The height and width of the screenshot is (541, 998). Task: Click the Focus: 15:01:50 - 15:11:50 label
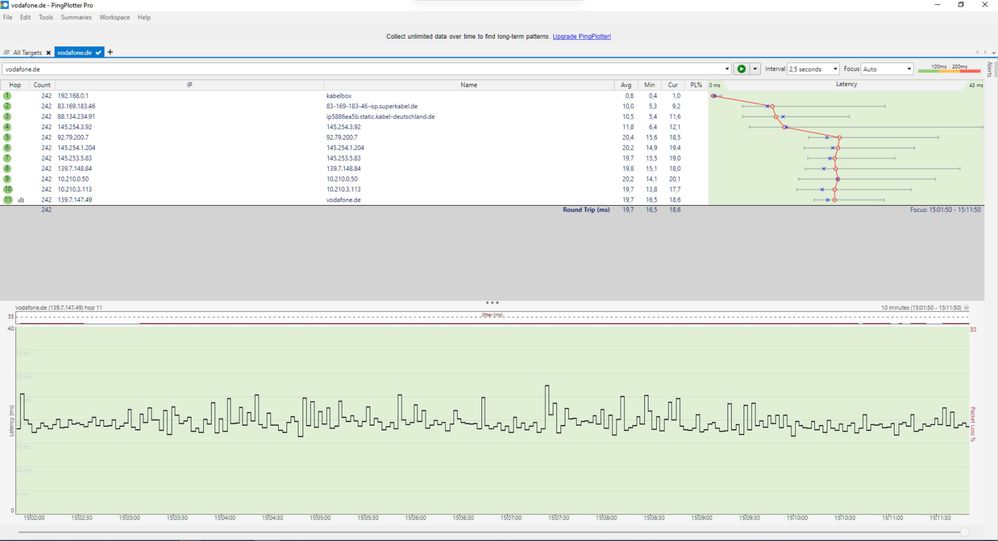[945, 209]
